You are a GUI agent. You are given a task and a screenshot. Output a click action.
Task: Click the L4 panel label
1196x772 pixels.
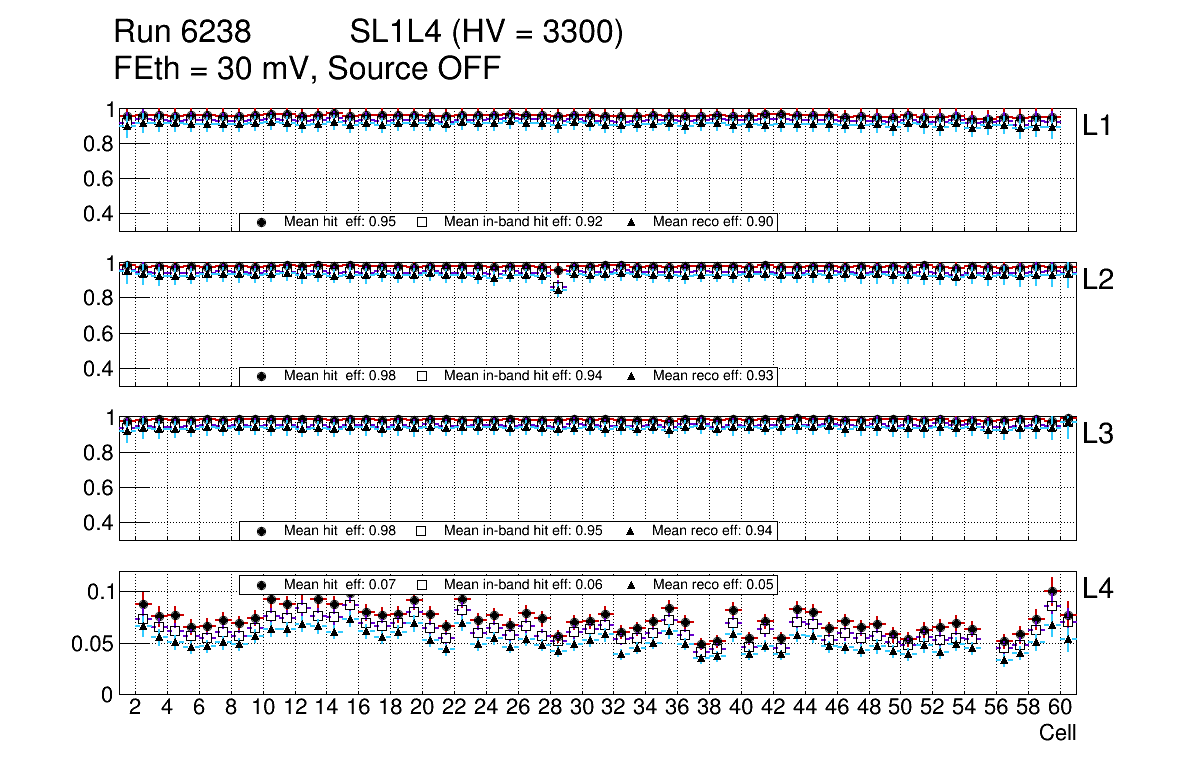tap(1098, 589)
